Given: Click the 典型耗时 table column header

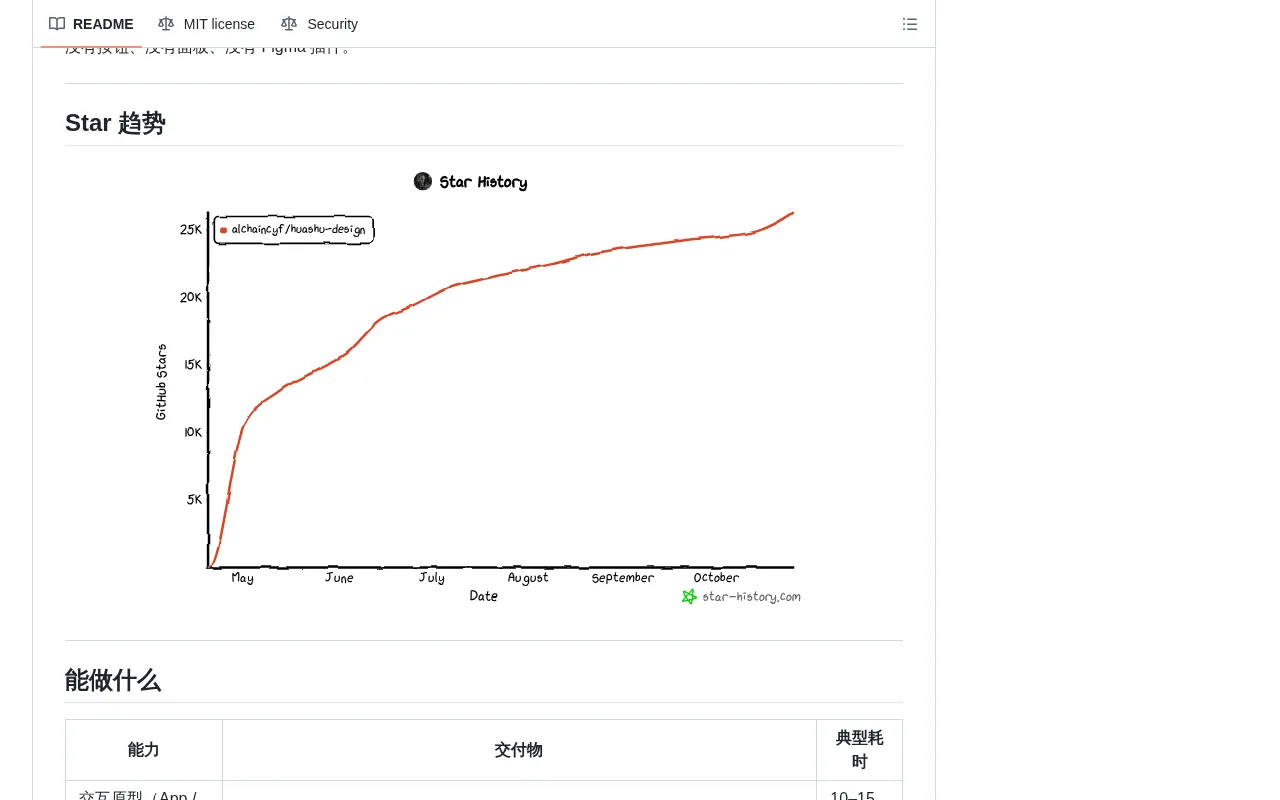Looking at the screenshot, I should coord(859,750).
